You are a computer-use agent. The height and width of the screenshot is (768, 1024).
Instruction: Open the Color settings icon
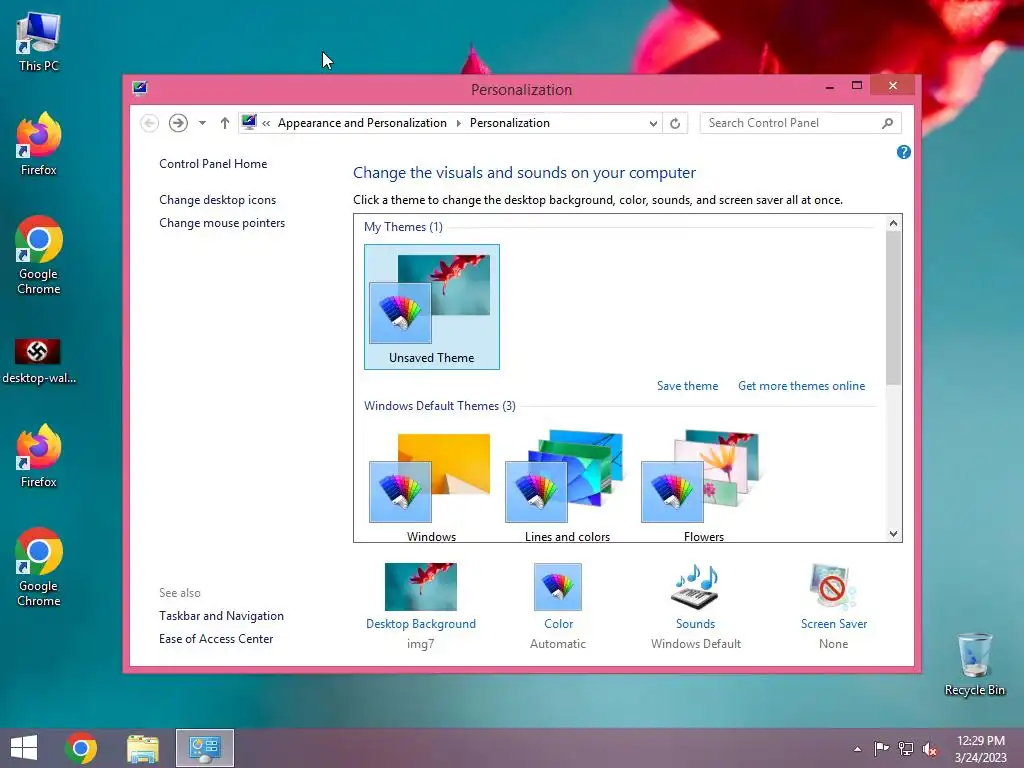tap(558, 586)
